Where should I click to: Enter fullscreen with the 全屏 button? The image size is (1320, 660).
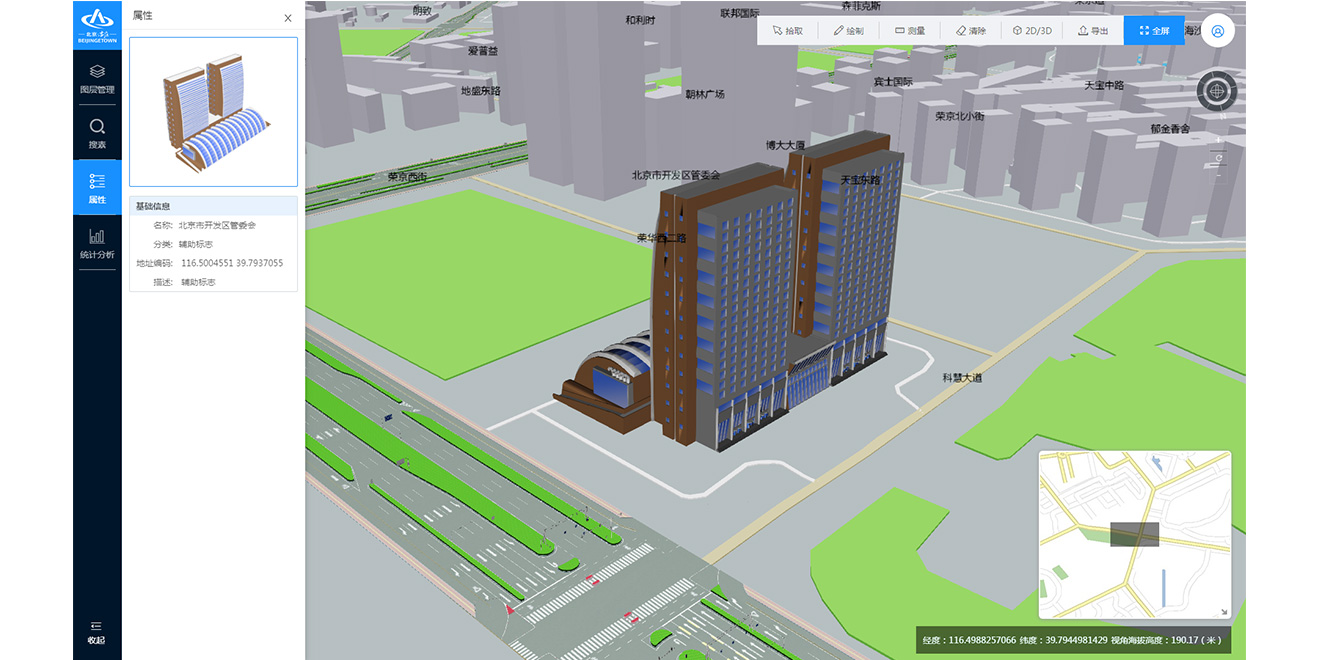coord(1154,31)
